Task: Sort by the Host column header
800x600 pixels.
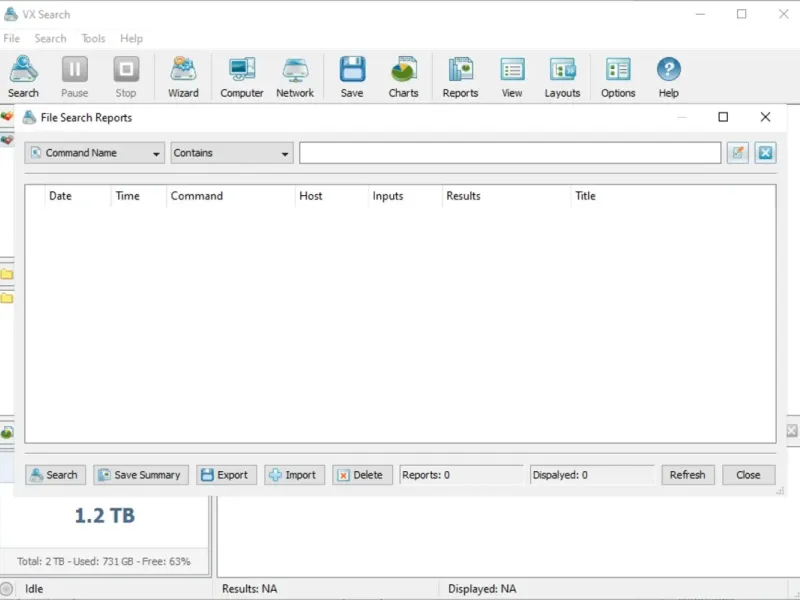Action: click(x=332, y=196)
